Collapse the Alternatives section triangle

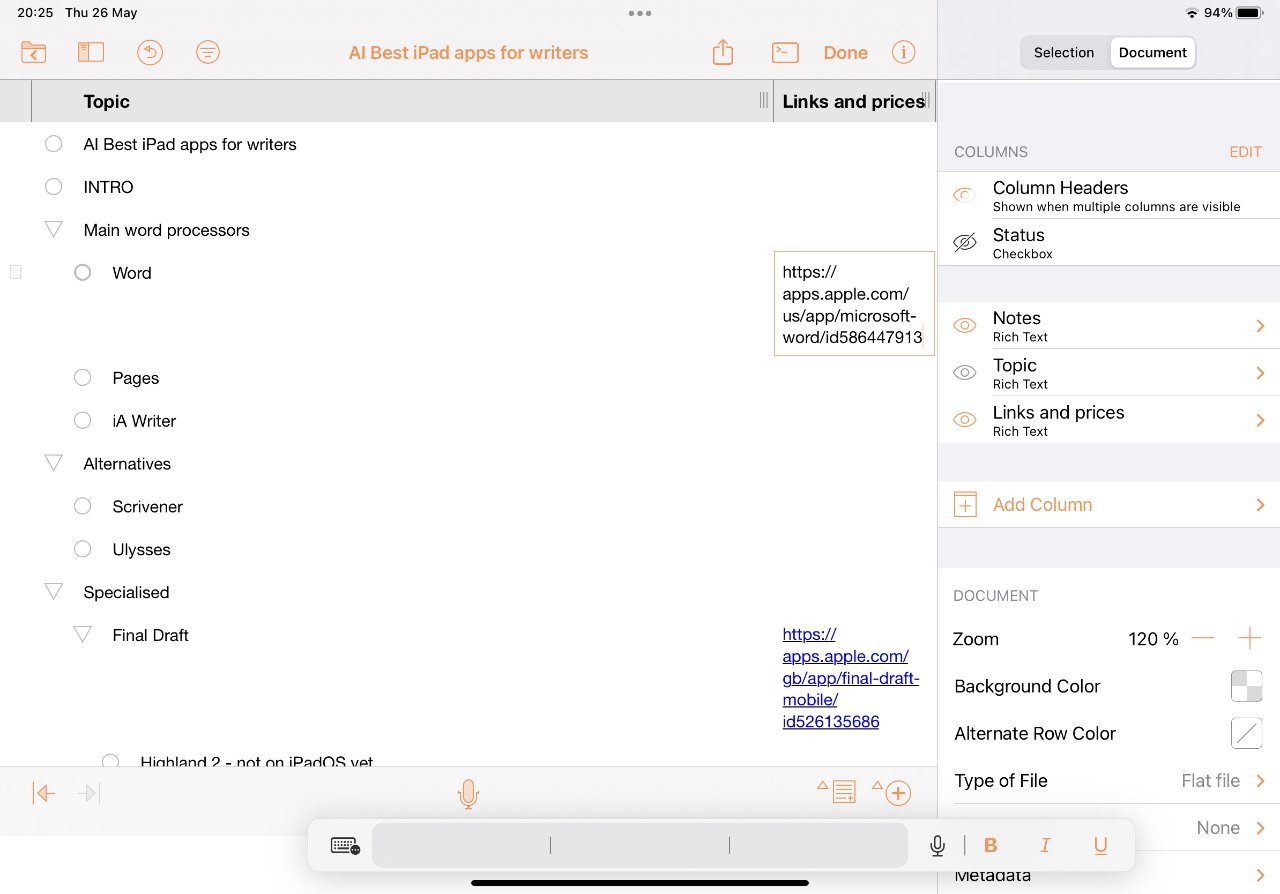(x=54, y=463)
